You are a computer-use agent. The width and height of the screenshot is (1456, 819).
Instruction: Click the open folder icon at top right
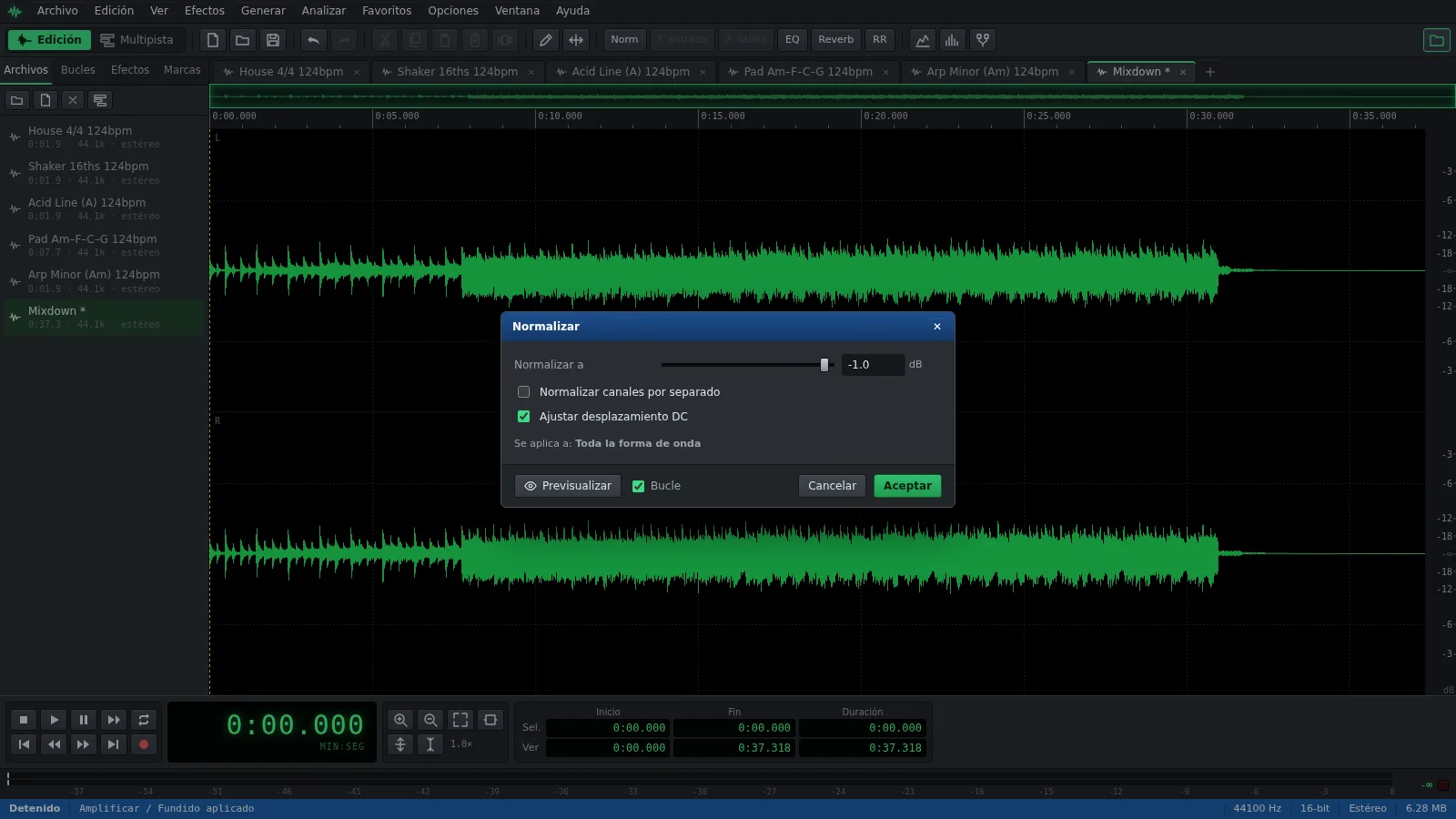(x=1437, y=40)
